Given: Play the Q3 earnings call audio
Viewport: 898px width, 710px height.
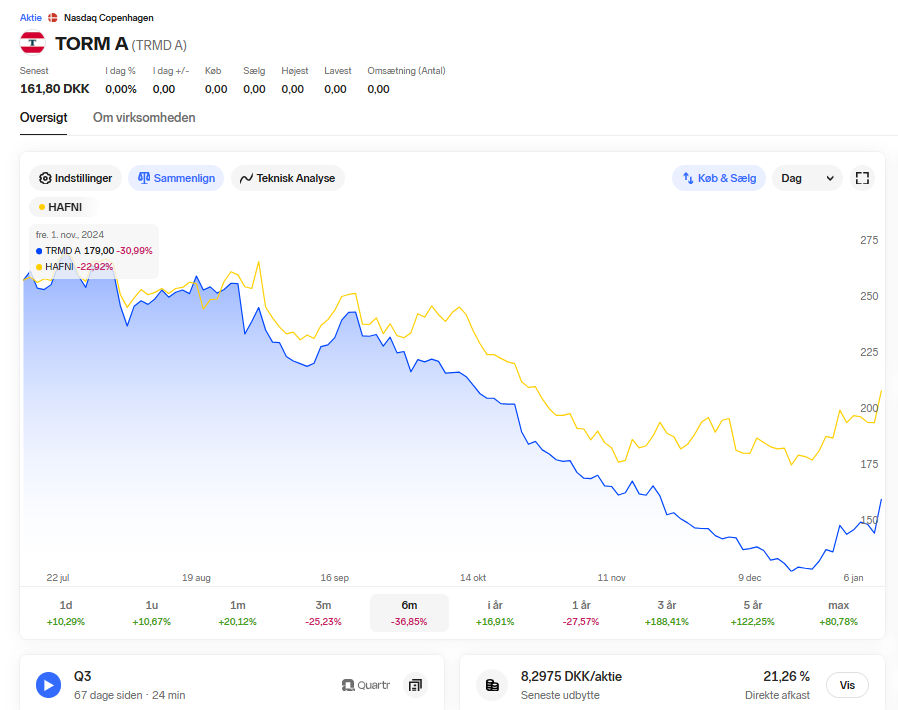Looking at the screenshot, I should (x=49, y=685).
